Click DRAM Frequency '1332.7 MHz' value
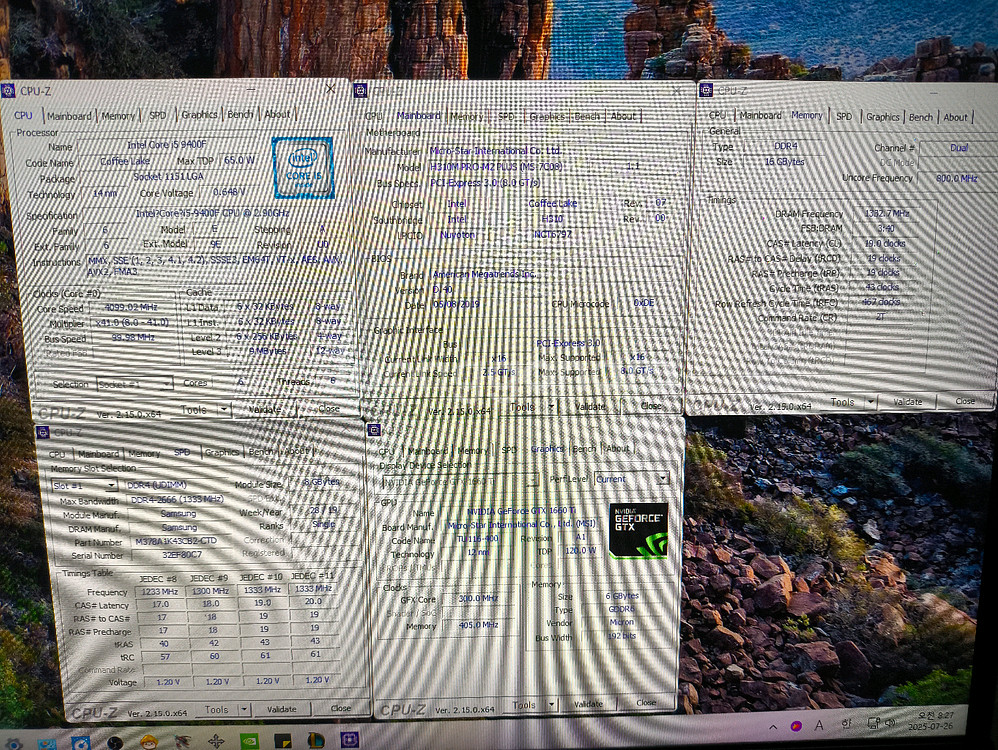The image size is (998, 750). coord(887,213)
